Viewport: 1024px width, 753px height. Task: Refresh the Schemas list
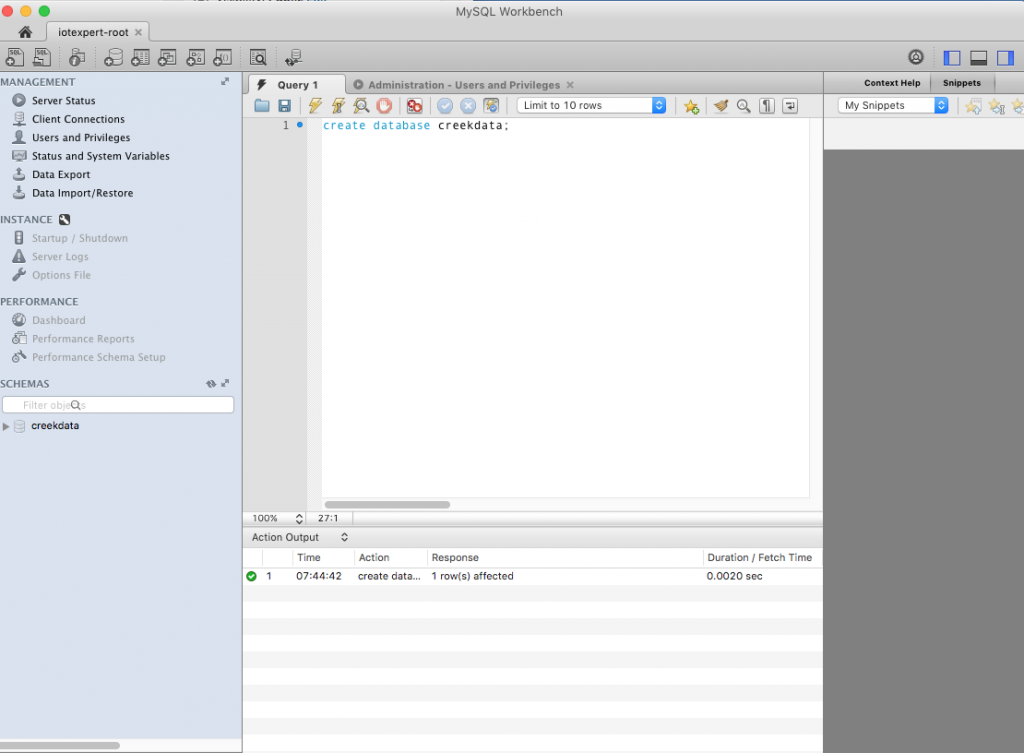point(211,384)
